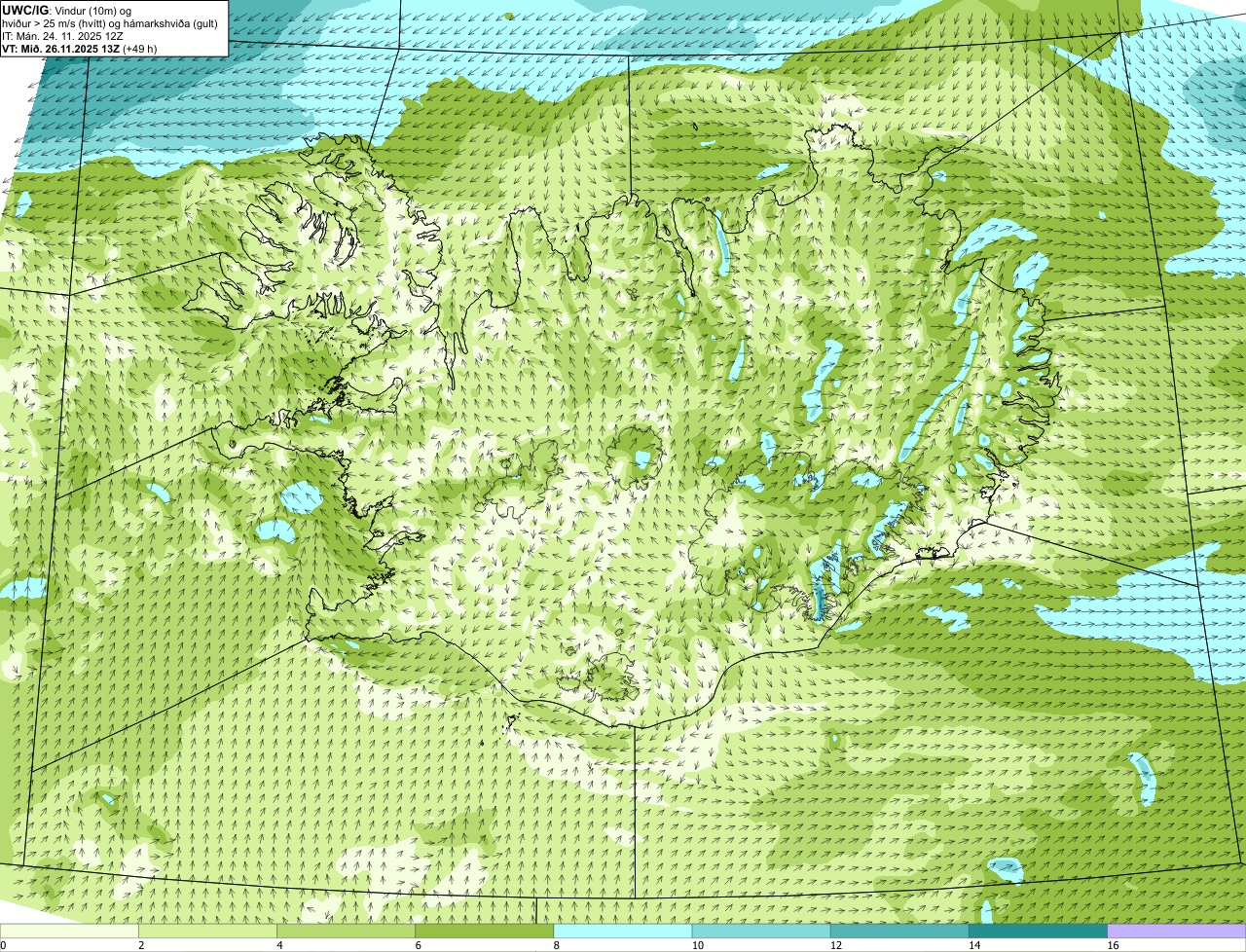Click the init time "IT: Mán. 24. 11. 2025 12Z"
The height and width of the screenshot is (952, 1246).
pyautogui.click(x=63, y=35)
